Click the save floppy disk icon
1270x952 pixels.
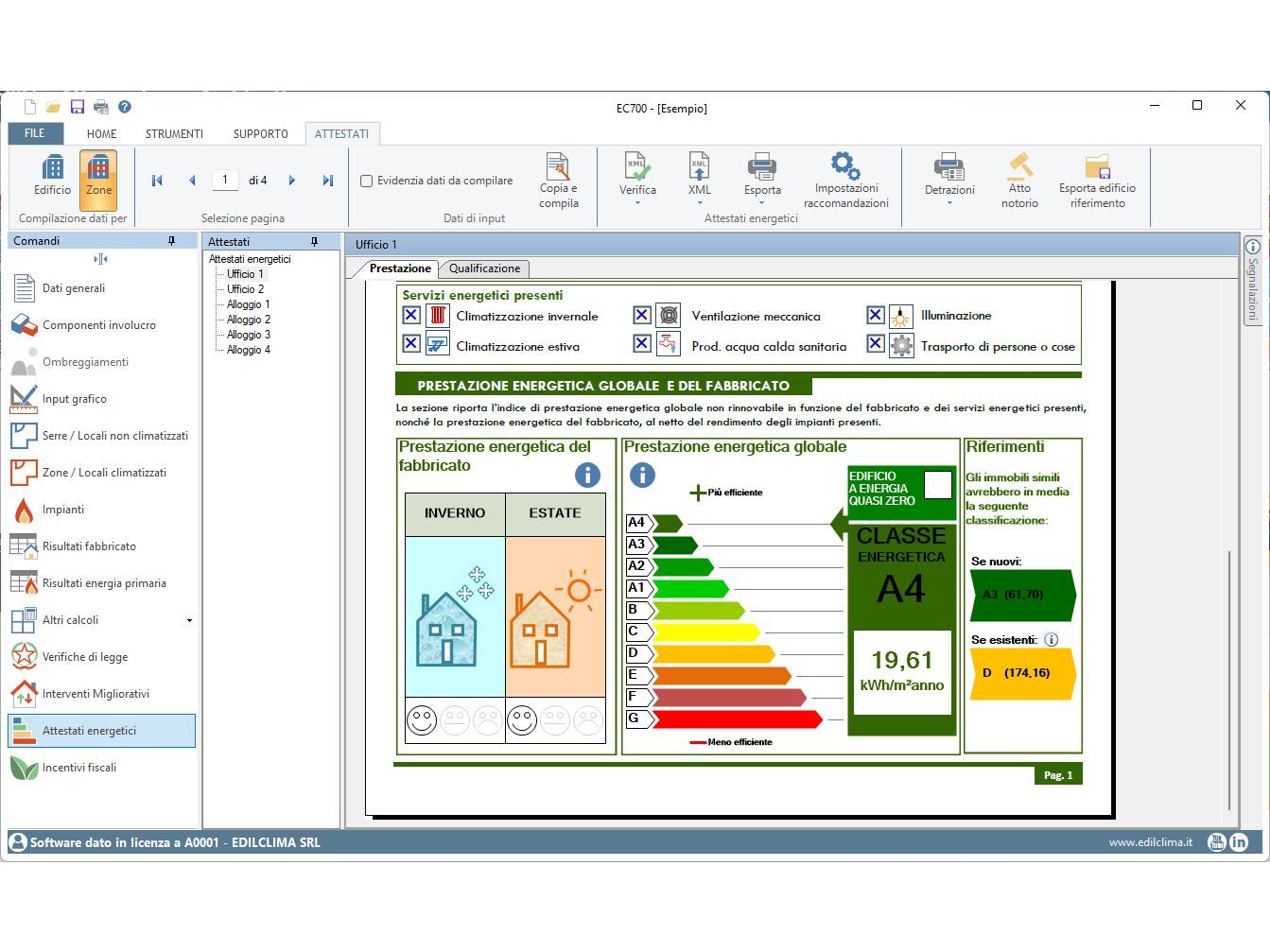pos(78,107)
